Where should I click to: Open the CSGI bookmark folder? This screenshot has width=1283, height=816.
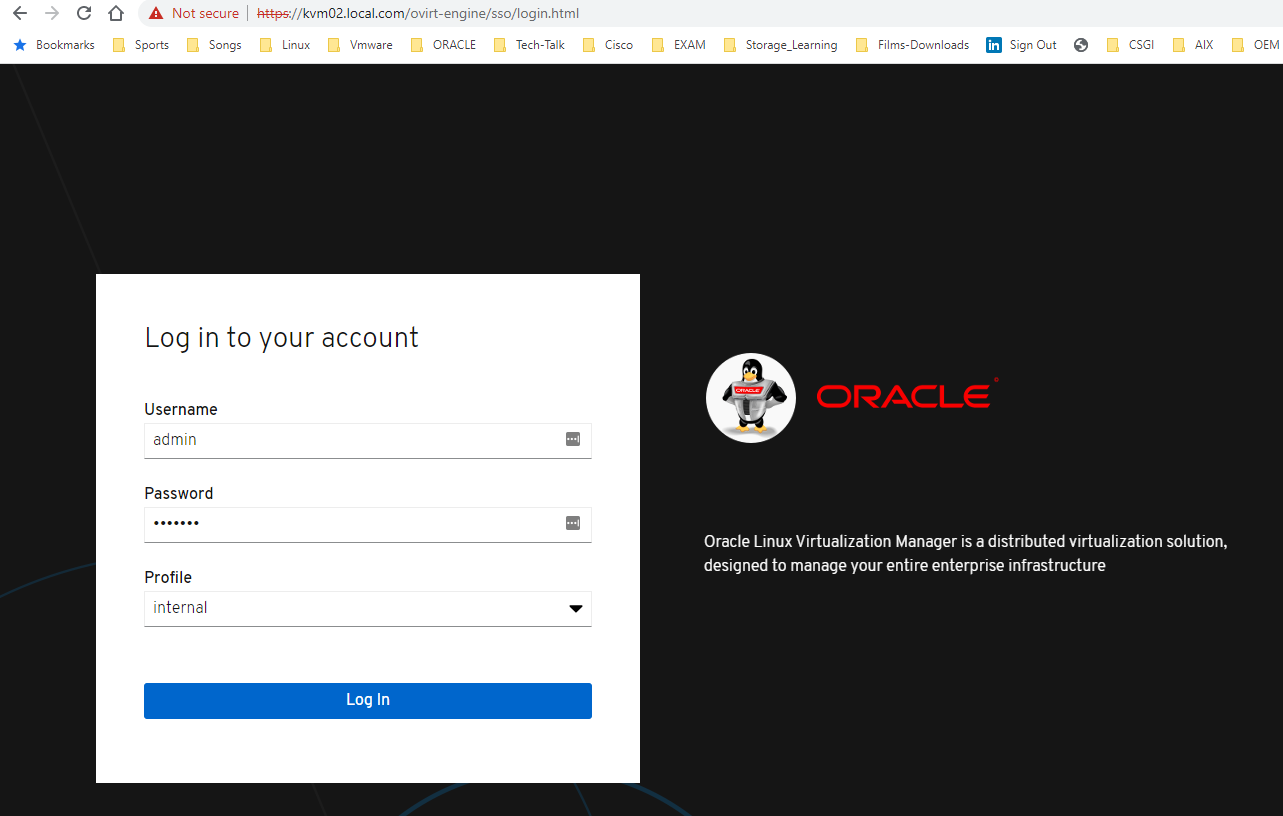click(x=1130, y=45)
